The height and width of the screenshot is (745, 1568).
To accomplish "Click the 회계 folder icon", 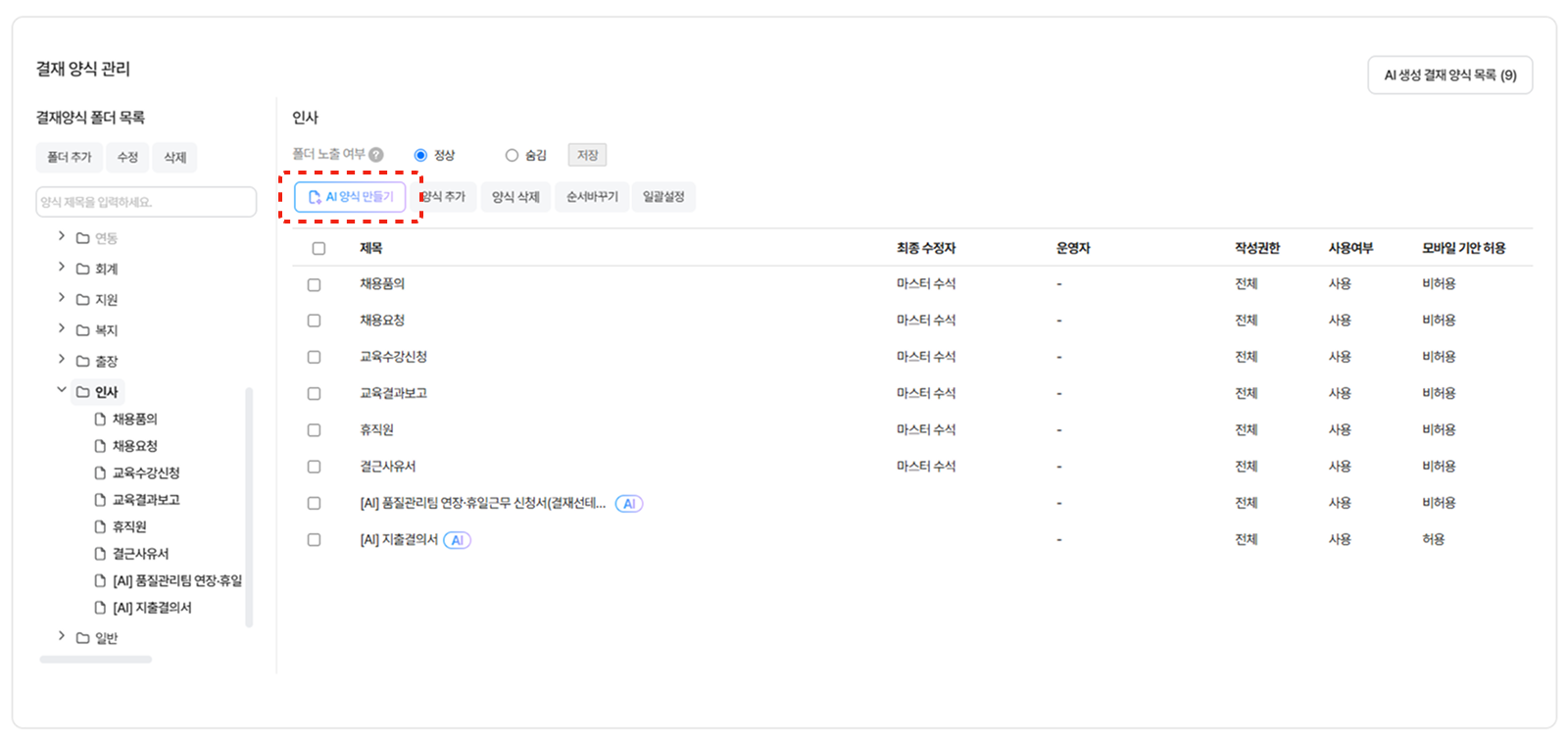I will (x=83, y=269).
